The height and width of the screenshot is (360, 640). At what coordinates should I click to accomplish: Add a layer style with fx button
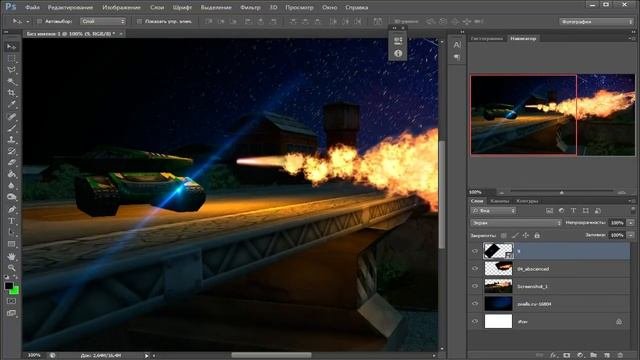click(x=553, y=355)
